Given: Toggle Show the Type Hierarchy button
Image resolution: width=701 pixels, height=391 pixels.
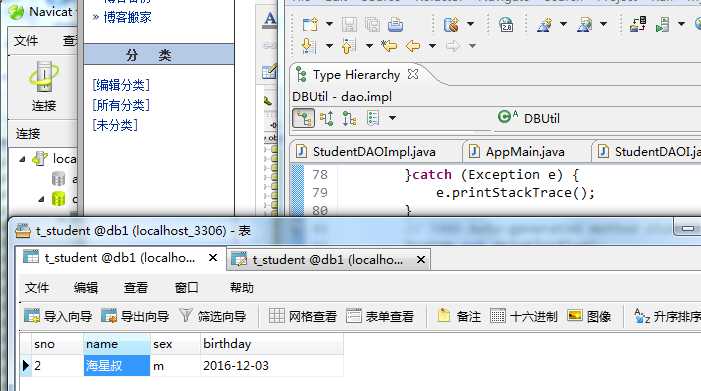Looking at the screenshot, I should click(x=304, y=118).
